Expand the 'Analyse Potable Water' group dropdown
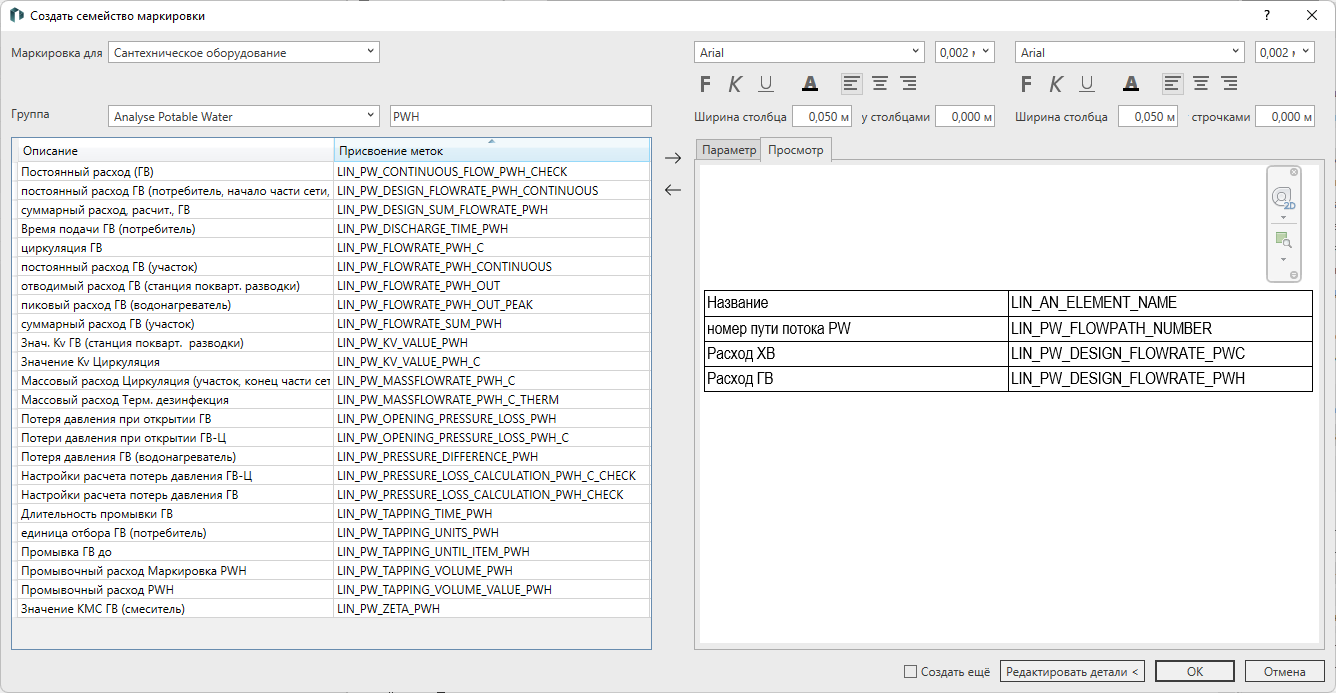The image size is (1336, 693). [x=244, y=116]
